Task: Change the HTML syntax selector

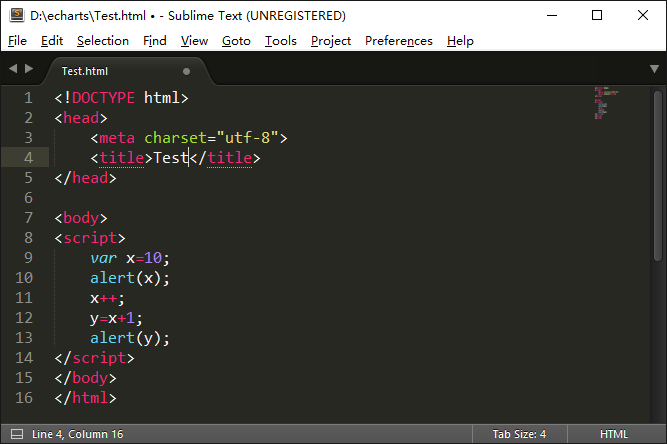Action: click(x=614, y=434)
